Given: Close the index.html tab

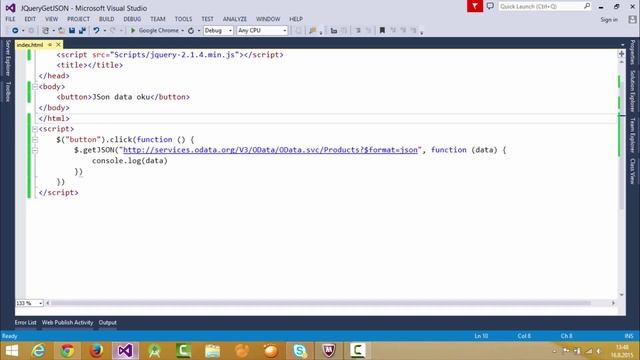Looking at the screenshot, I should [x=58, y=44].
